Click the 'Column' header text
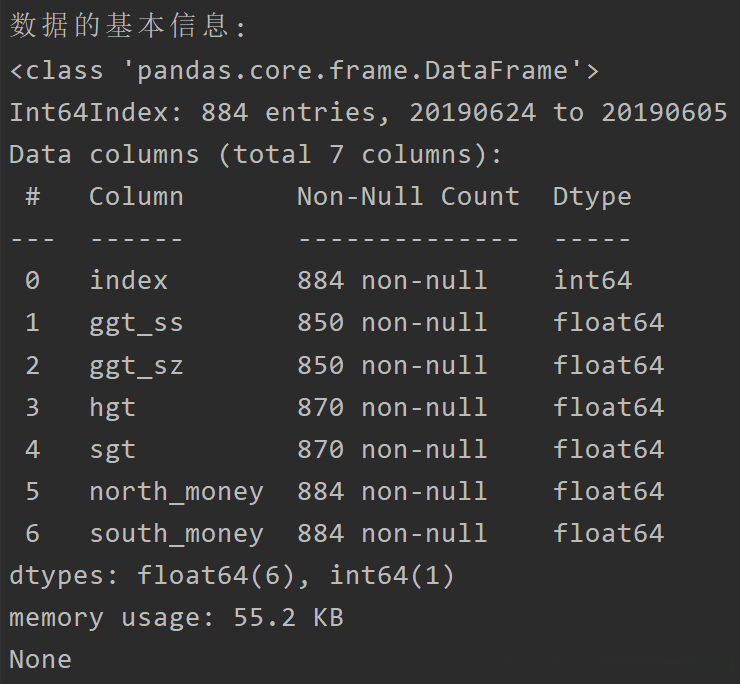The height and width of the screenshot is (684, 740). pos(136,197)
